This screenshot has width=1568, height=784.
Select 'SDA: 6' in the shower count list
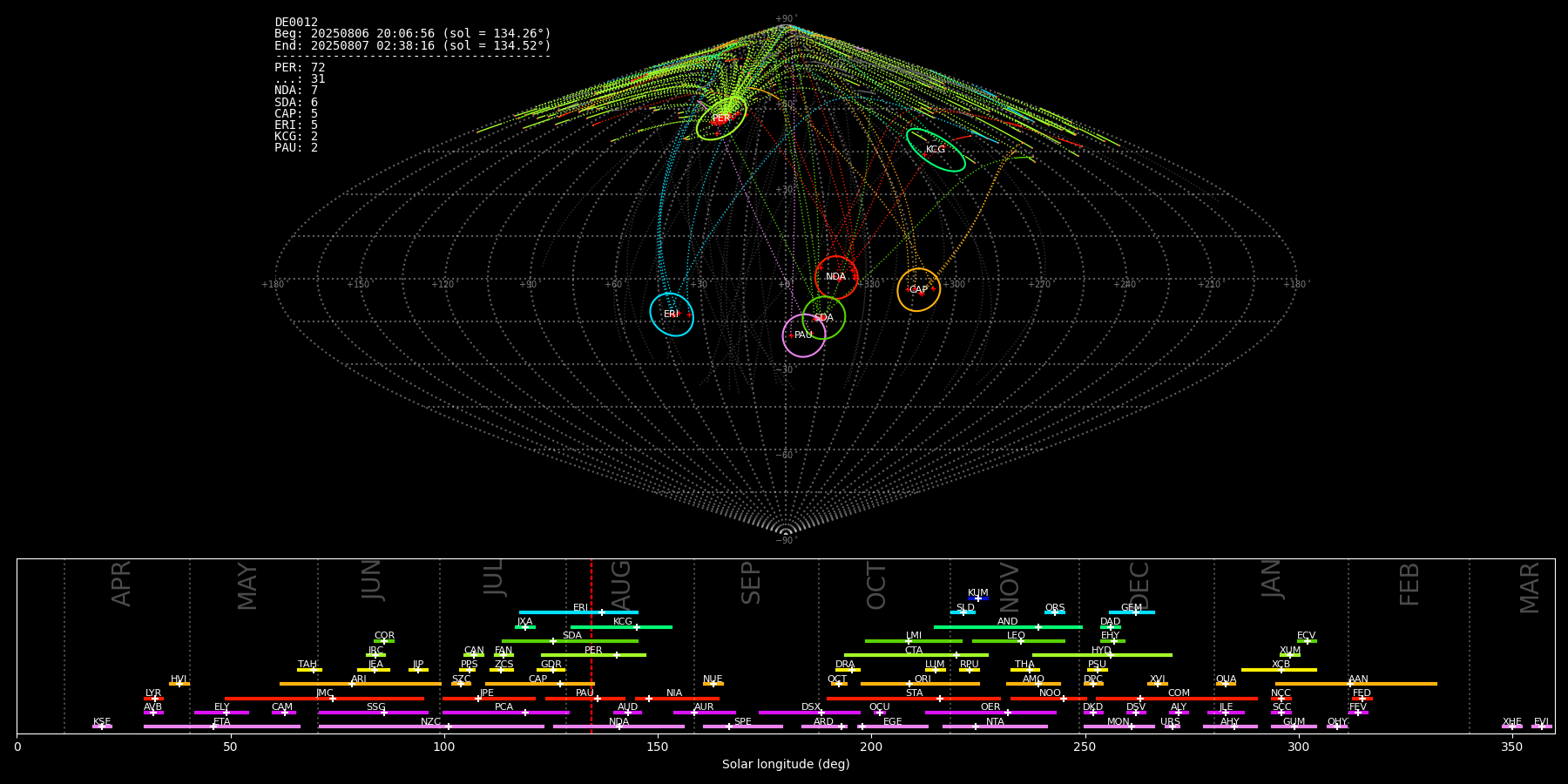pyautogui.click(x=296, y=103)
